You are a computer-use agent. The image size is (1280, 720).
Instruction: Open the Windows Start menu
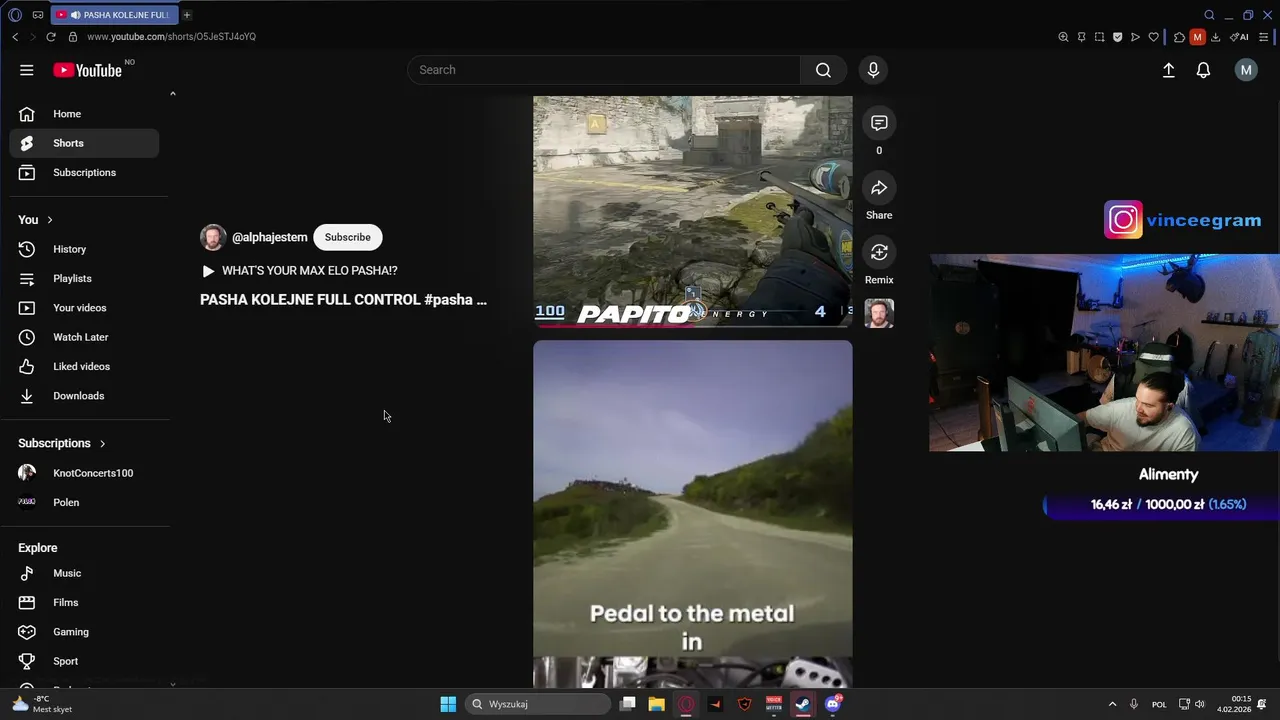pyautogui.click(x=448, y=704)
